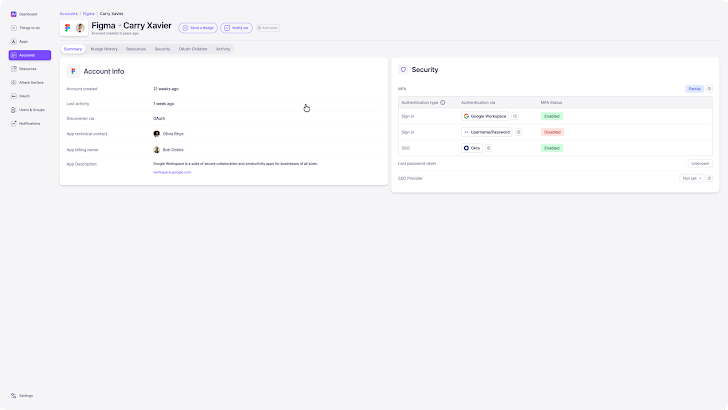Screen dimensions: 728x410
Task: Click the Send a Nudge button
Action: click(x=198, y=28)
